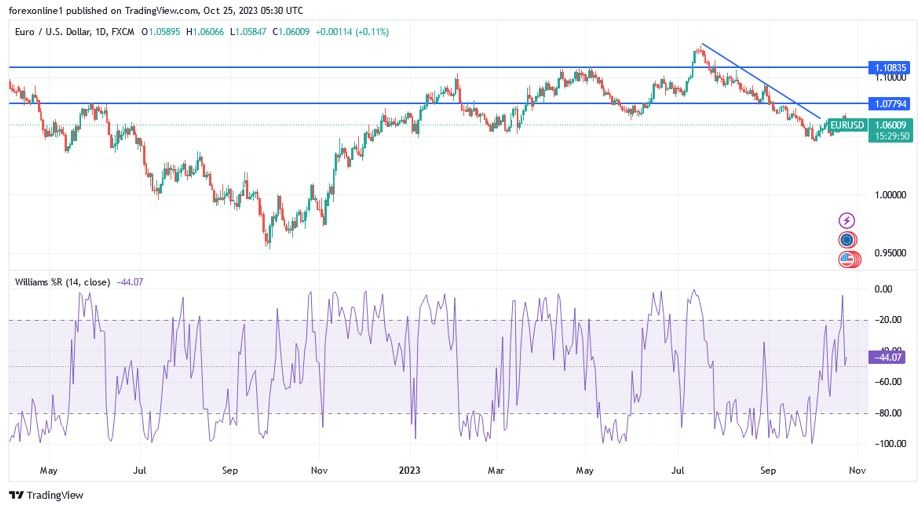Image resolution: width=918 pixels, height=509 pixels.
Task: Click the 0.95000 price scale label
Action: point(888,253)
